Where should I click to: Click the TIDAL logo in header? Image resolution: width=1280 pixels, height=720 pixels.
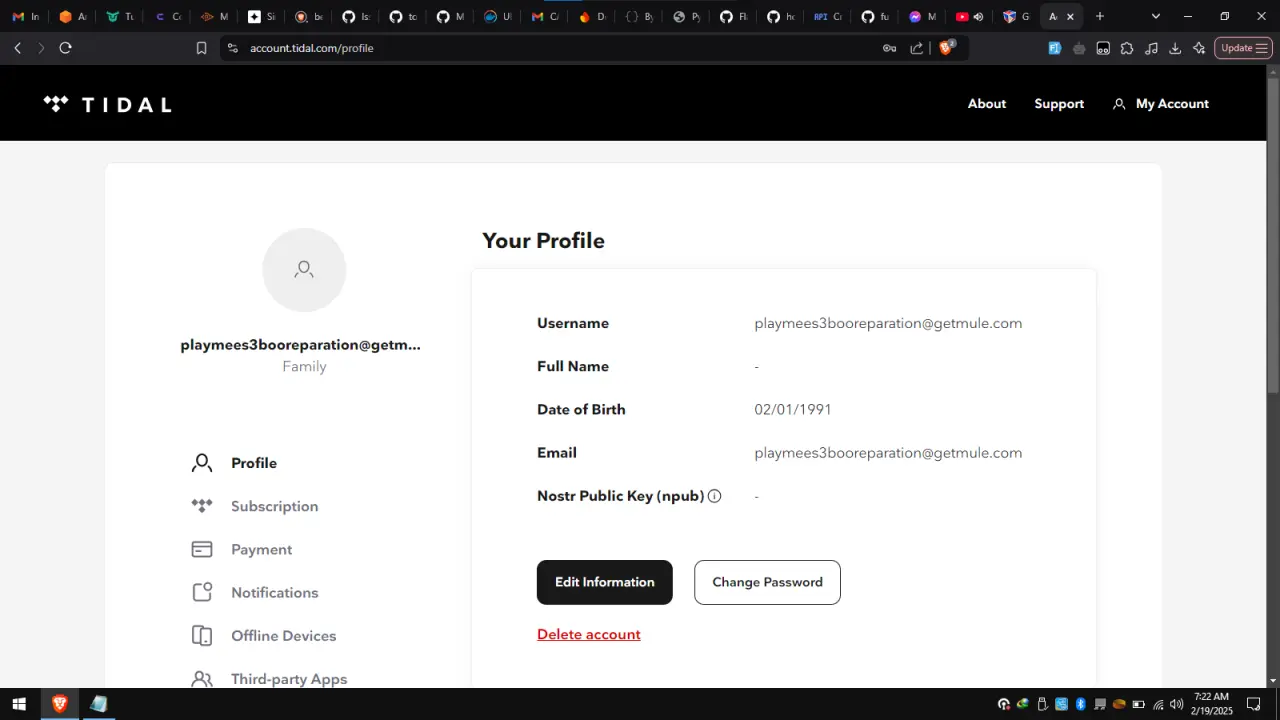click(107, 104)
